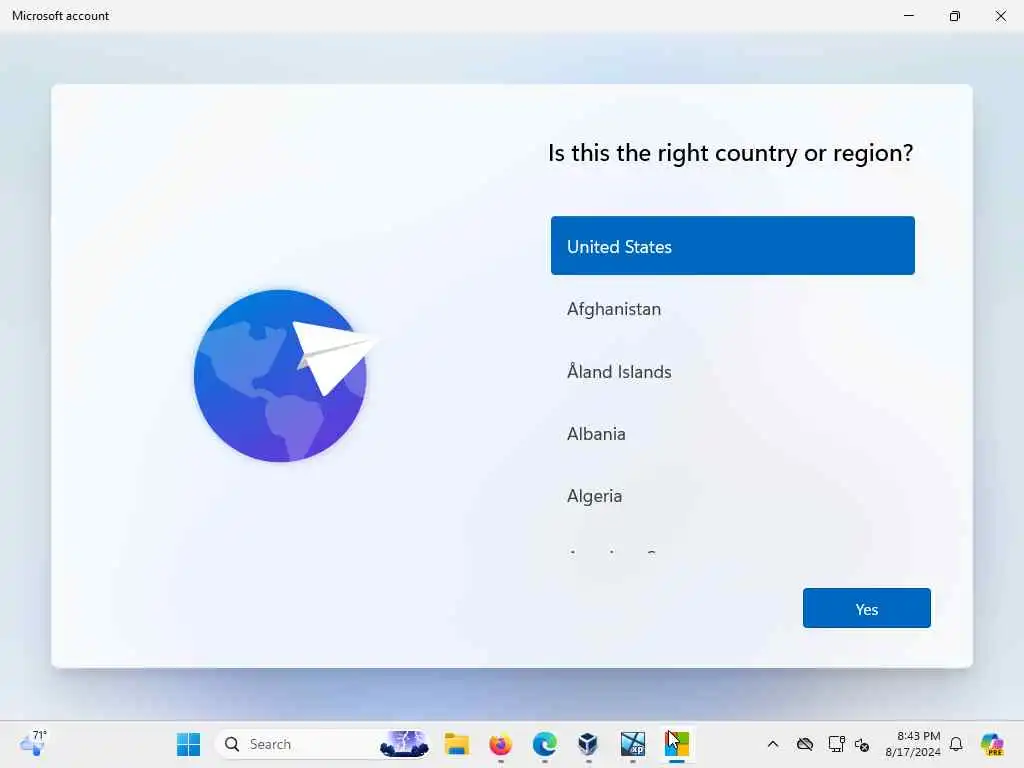1024x768 pixels.
Task: Choose Afghanistan from the region list
Action: [732, 308]
